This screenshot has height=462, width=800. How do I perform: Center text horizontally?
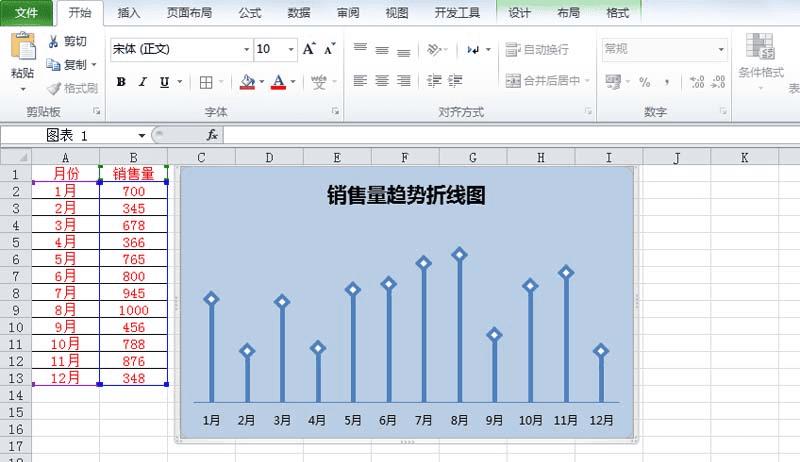382,81
